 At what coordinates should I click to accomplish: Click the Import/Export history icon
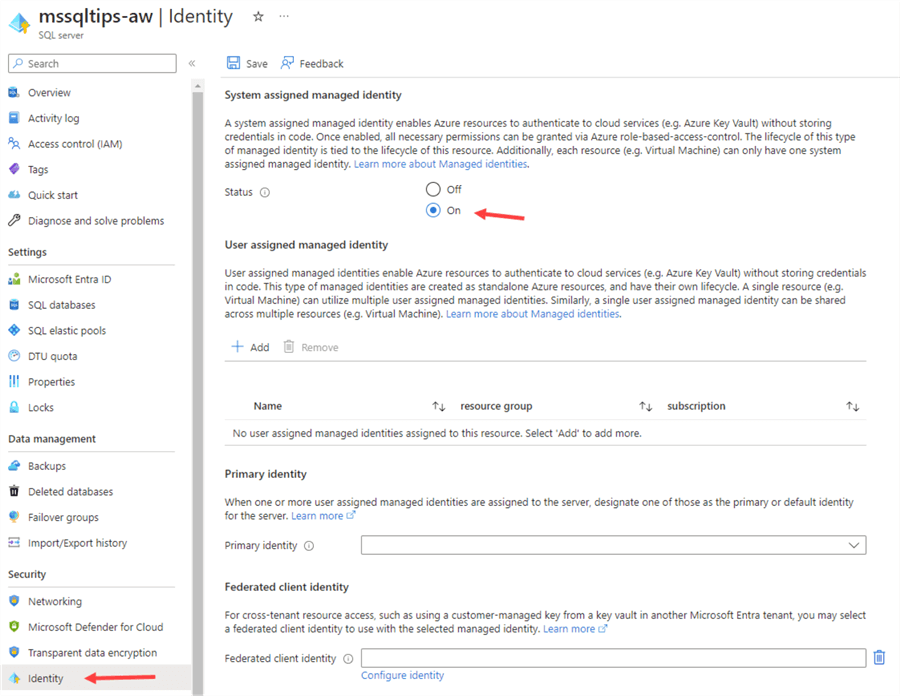pyautogui.click(x=14, y=543)
